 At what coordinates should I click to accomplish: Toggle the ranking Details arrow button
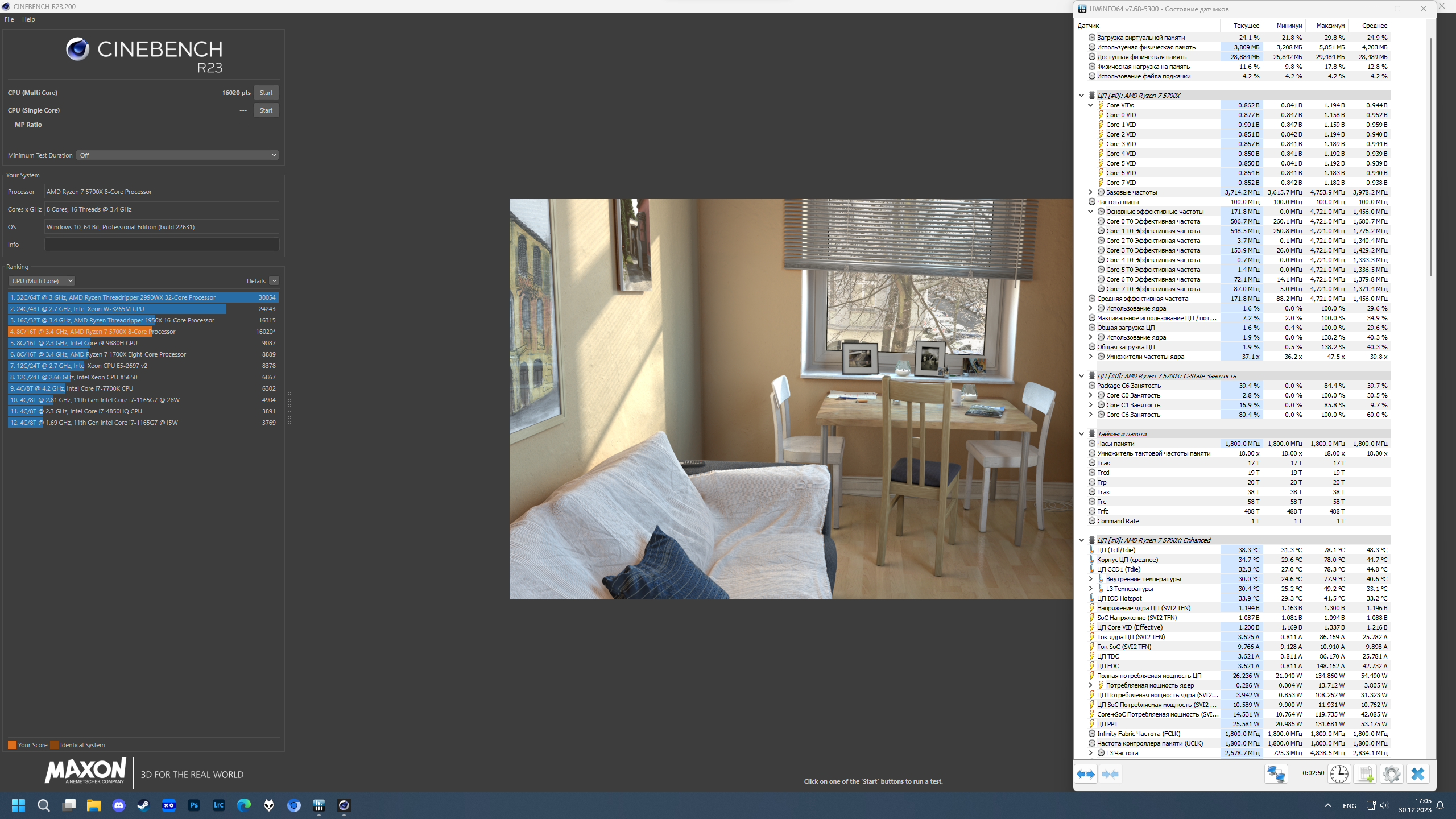coord(274,281)
